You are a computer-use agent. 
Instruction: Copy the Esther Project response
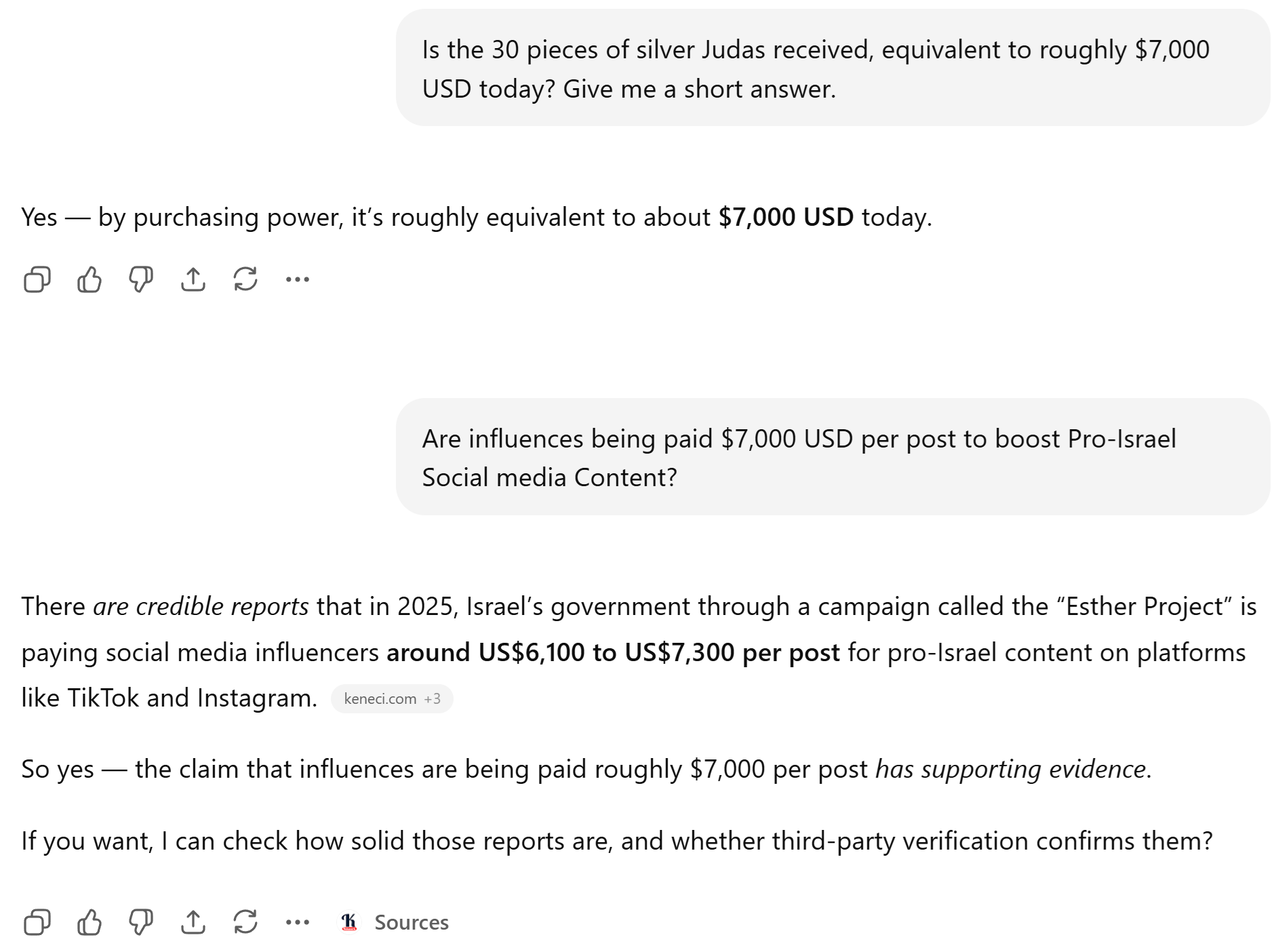pos(37,922)
